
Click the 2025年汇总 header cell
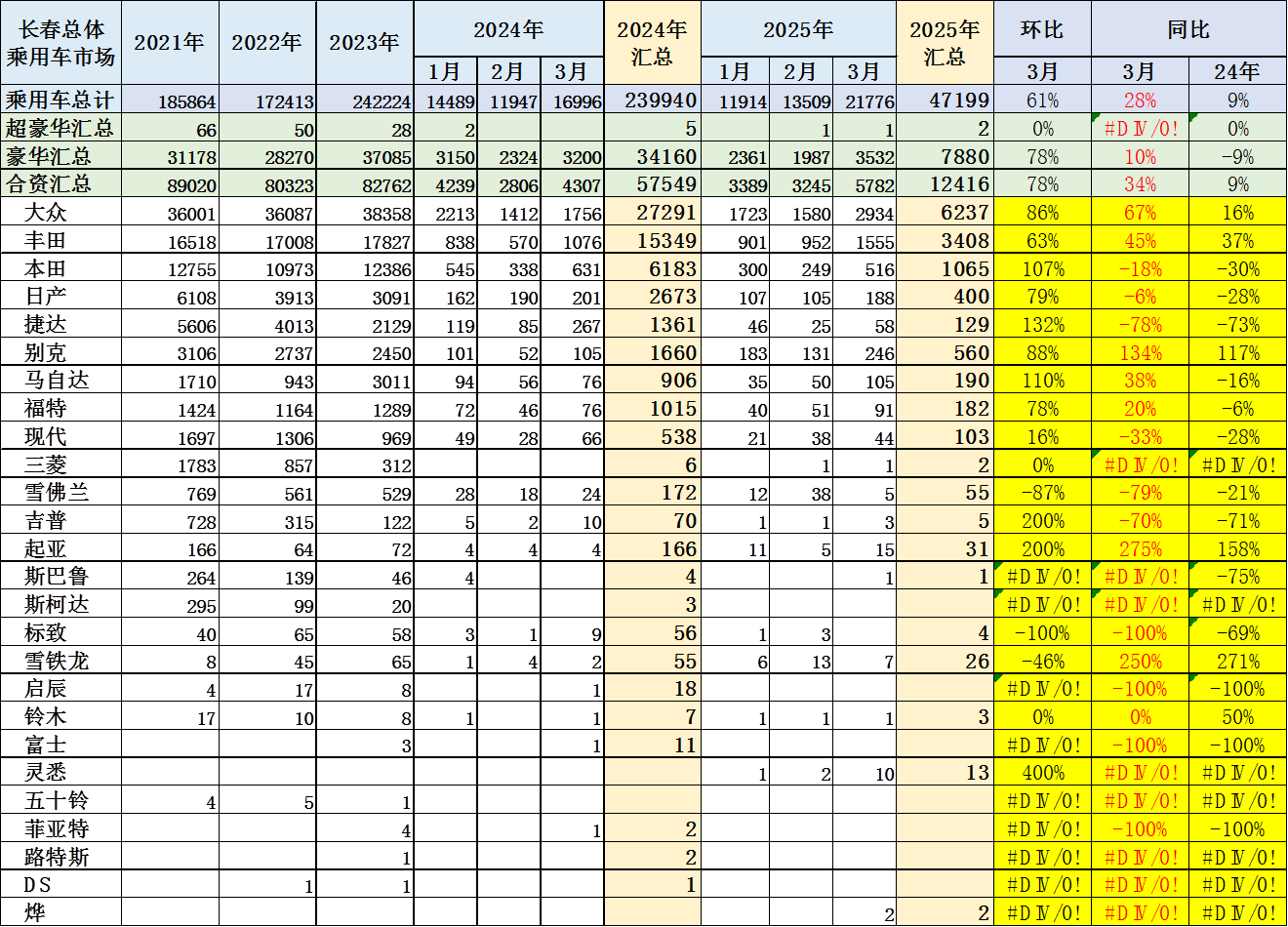coord(944,43)
